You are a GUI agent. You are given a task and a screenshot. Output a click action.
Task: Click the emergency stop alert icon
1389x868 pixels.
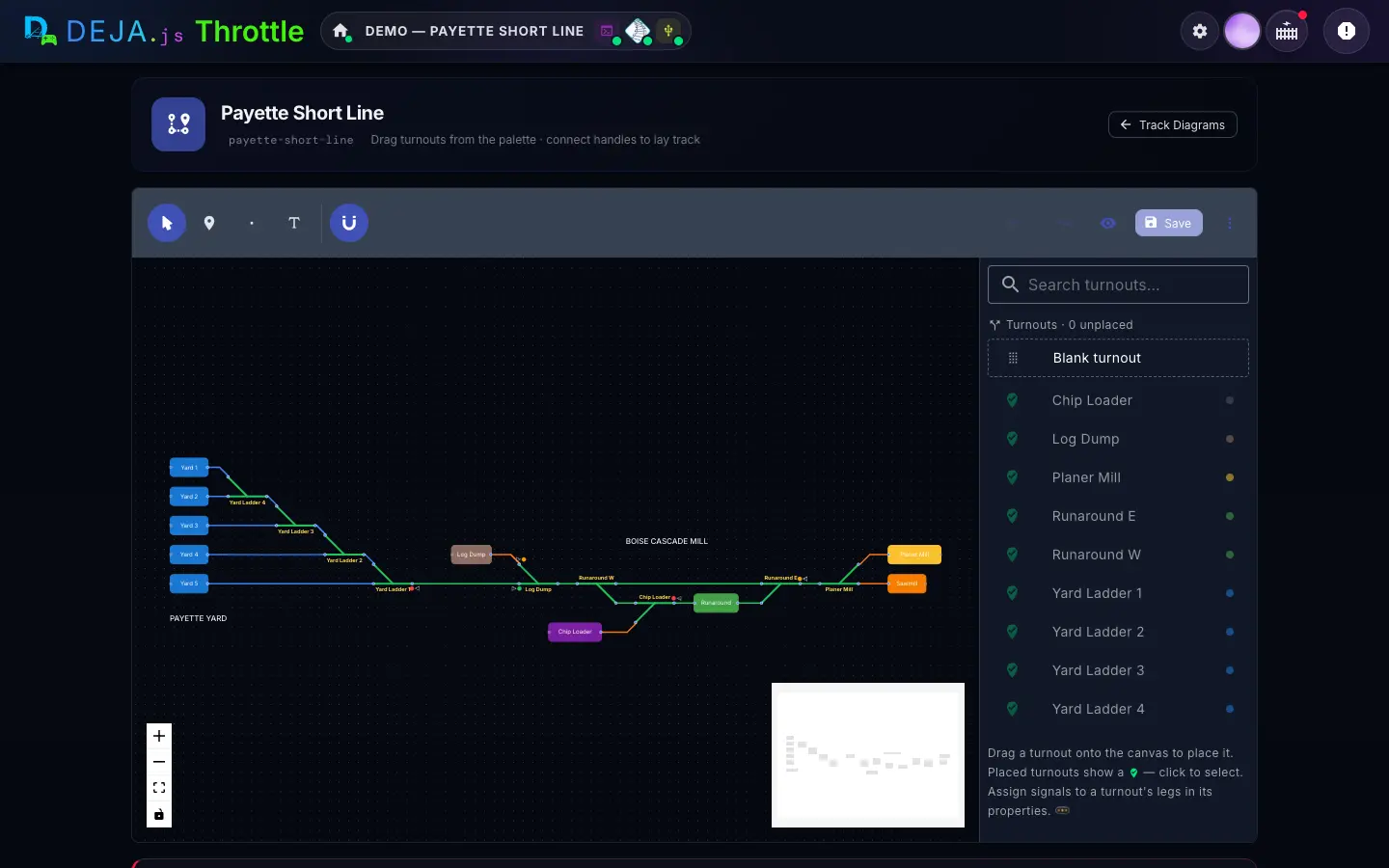(1347, 31)
